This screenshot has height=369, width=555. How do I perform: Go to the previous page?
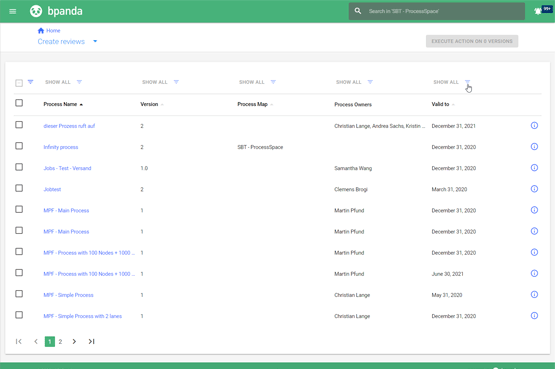36,341
